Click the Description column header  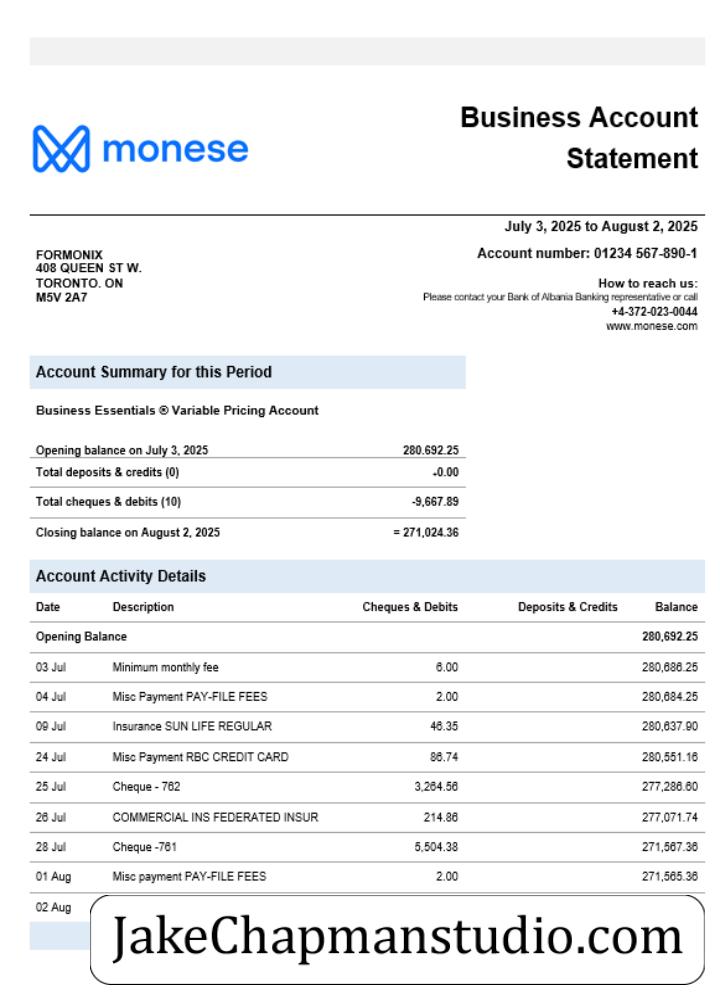pos(143,607)
